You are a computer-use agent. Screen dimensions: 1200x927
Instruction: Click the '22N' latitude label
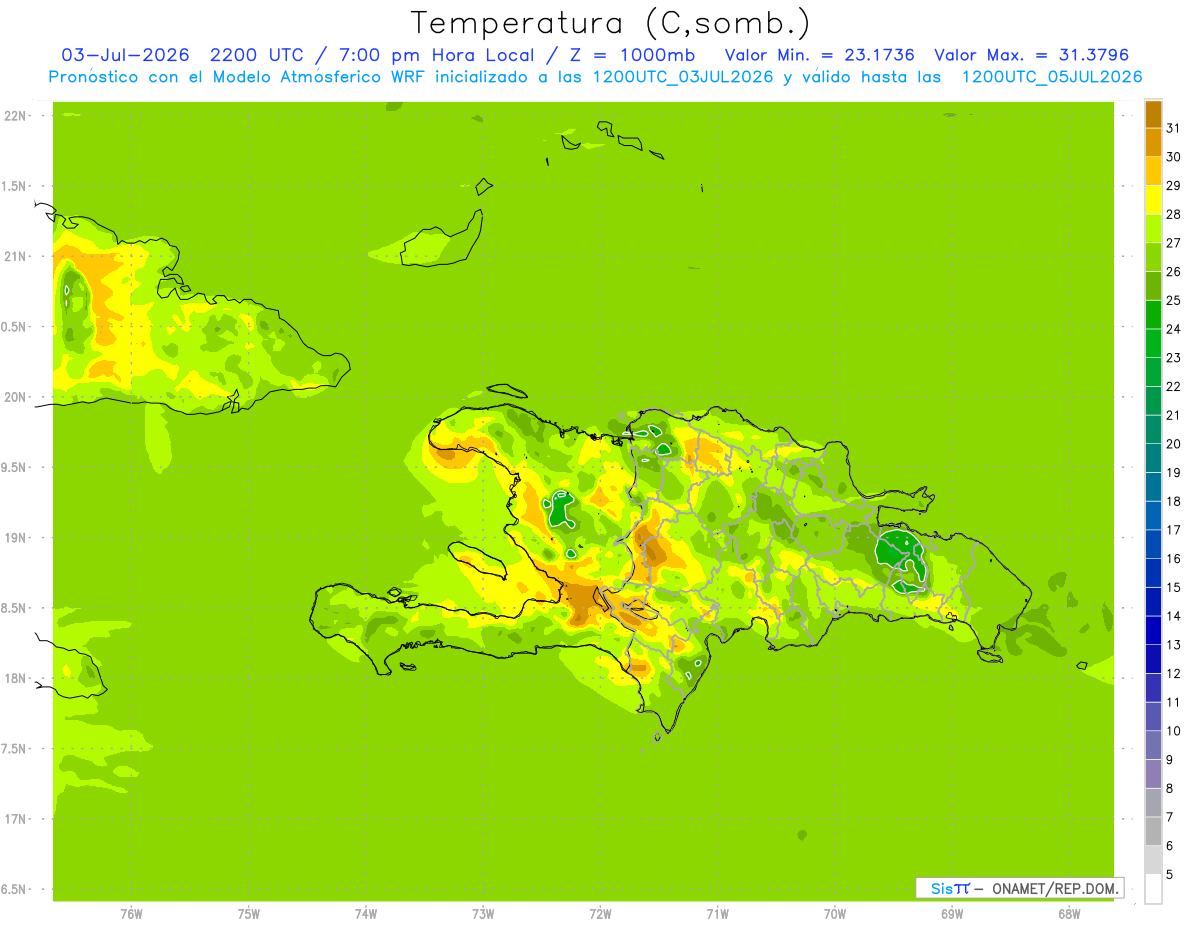(14, 116)
